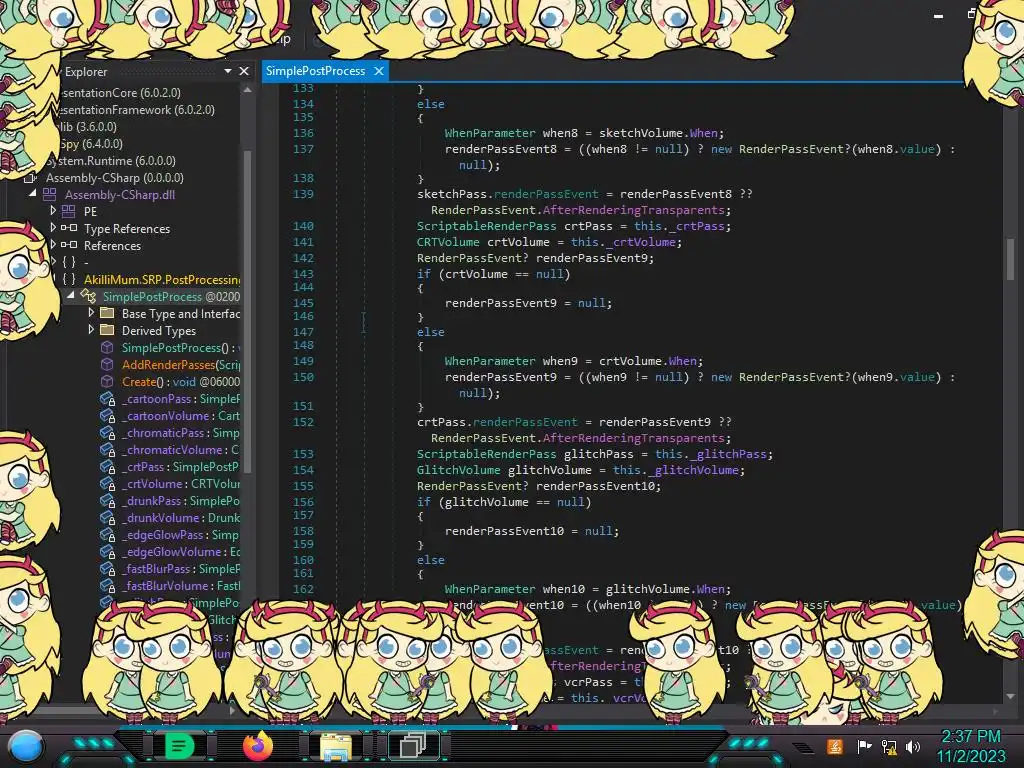Expand the Derived Types folder
The image size is (1024, 768).
(x=91, y=330)
